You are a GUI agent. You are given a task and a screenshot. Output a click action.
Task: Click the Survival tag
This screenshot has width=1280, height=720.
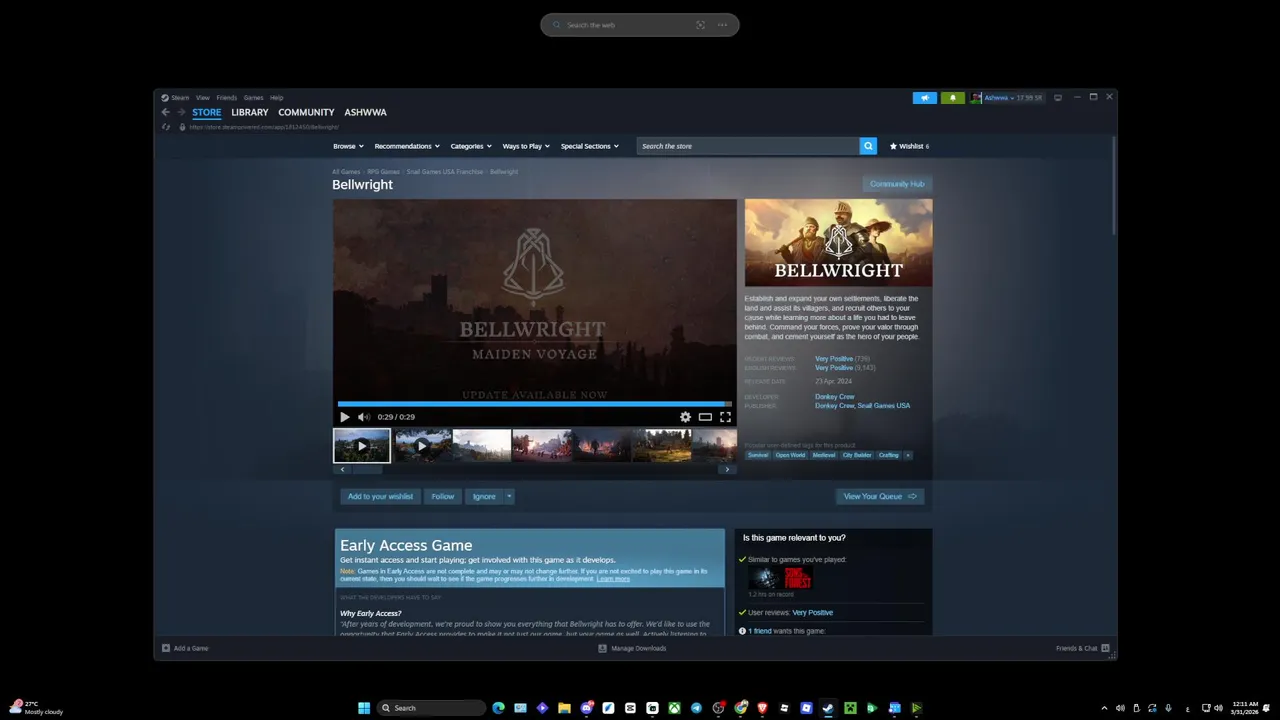click(758, 455)
